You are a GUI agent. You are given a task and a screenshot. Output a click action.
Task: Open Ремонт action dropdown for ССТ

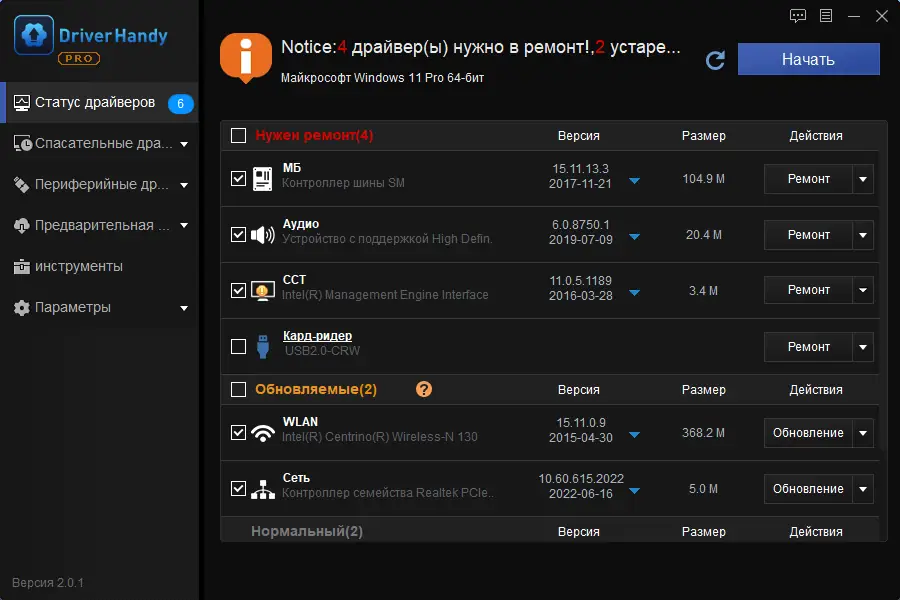pyautogui.click(x=863, y=290)
